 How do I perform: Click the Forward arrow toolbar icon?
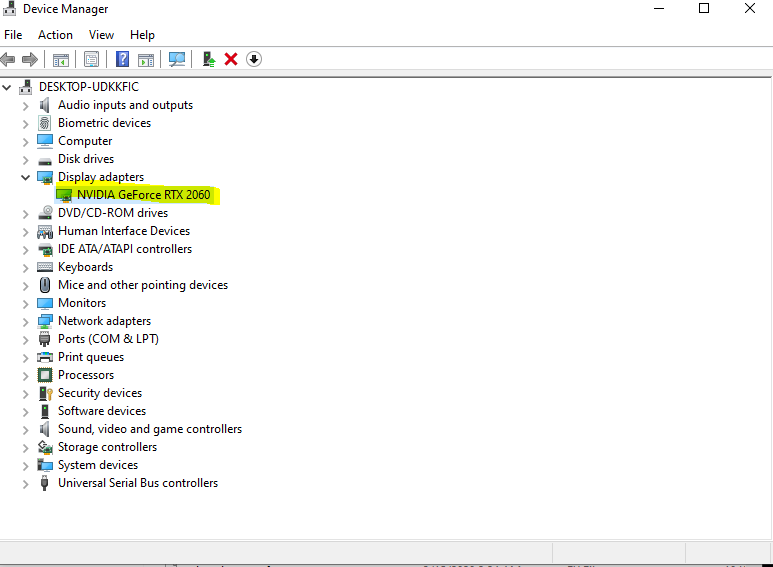(x=30, y=60)
